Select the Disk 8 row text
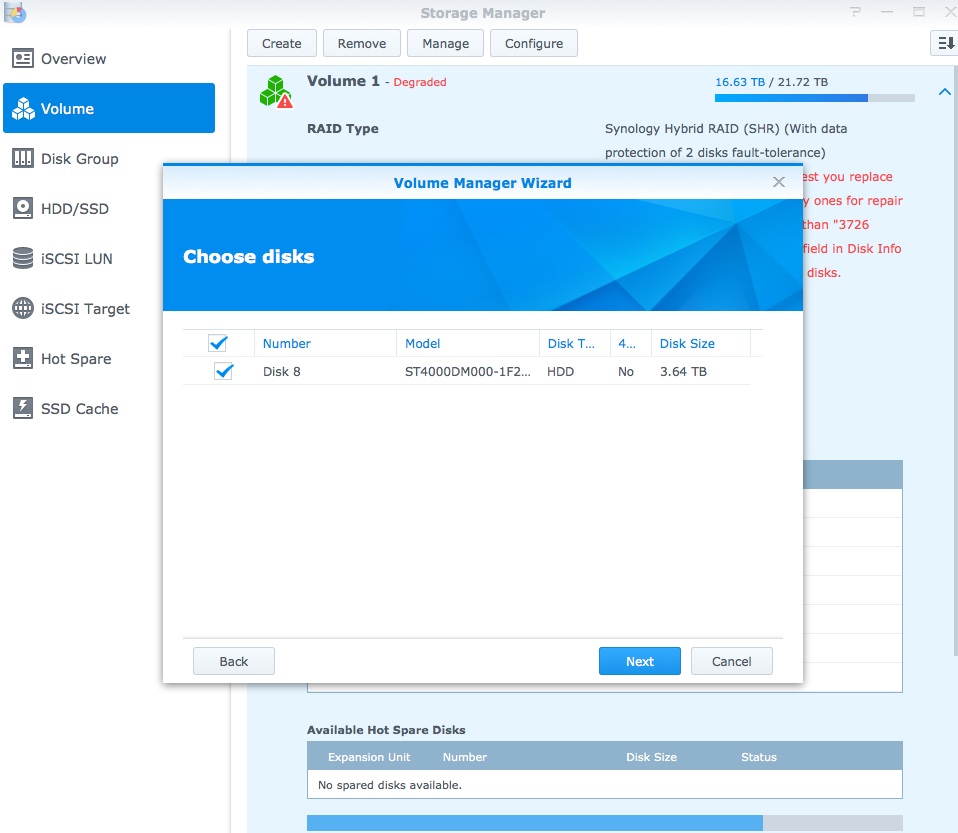Screen dimensions: 958x833 click(x=282, y=372)
